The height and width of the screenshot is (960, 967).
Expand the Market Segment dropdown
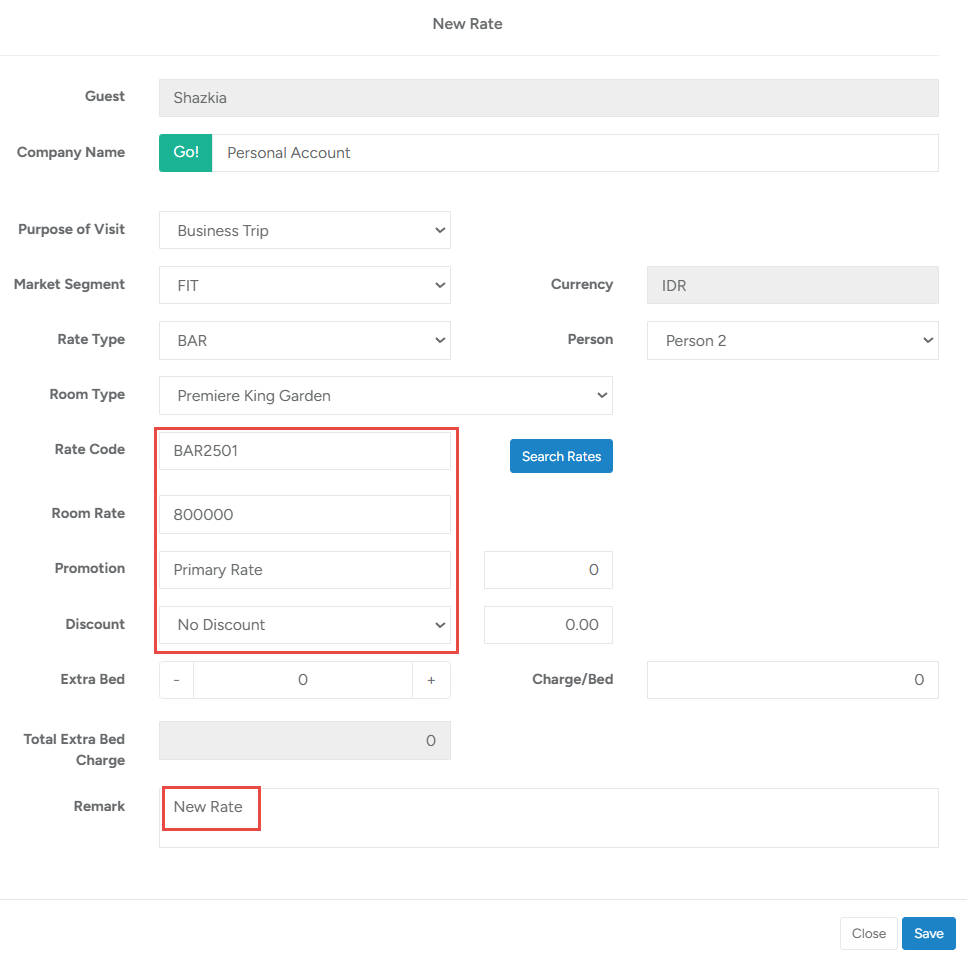click(x=305, y=285)
